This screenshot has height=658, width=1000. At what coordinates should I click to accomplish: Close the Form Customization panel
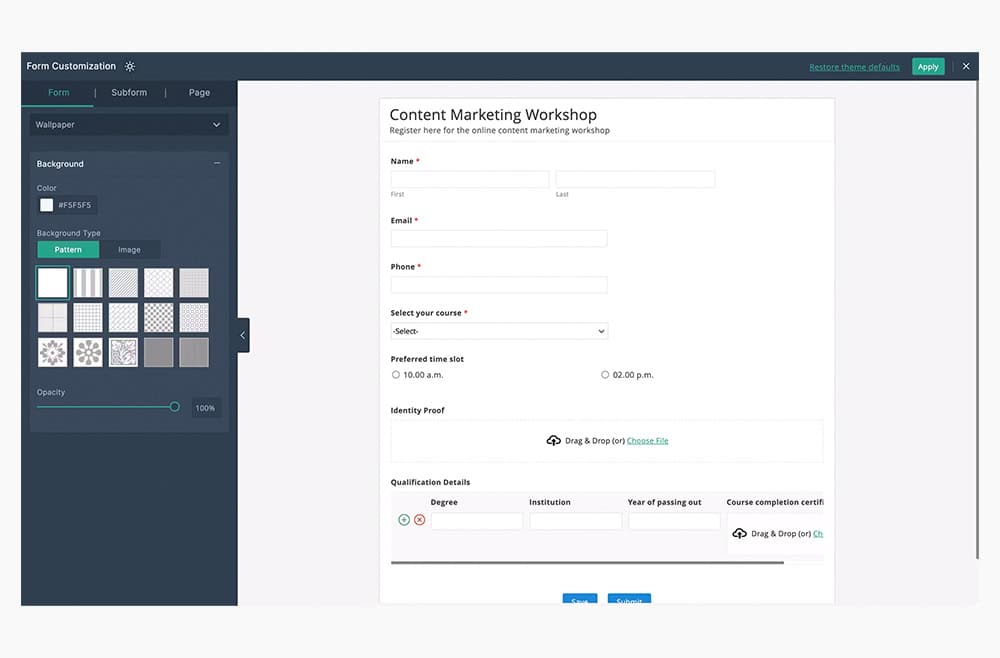pyautogui.click(x=966, y=66)
